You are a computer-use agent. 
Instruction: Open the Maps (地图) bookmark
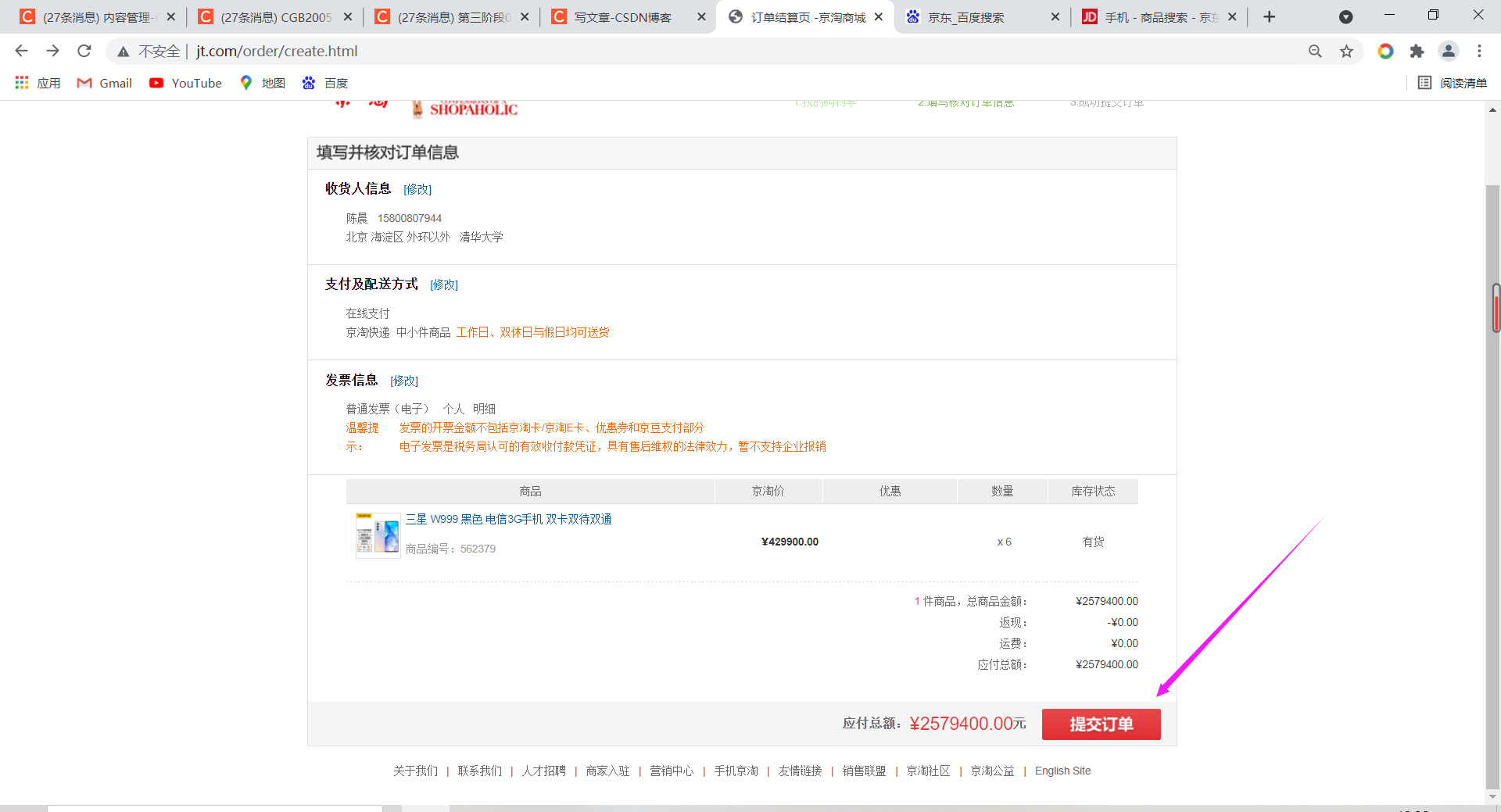(263, 83)
